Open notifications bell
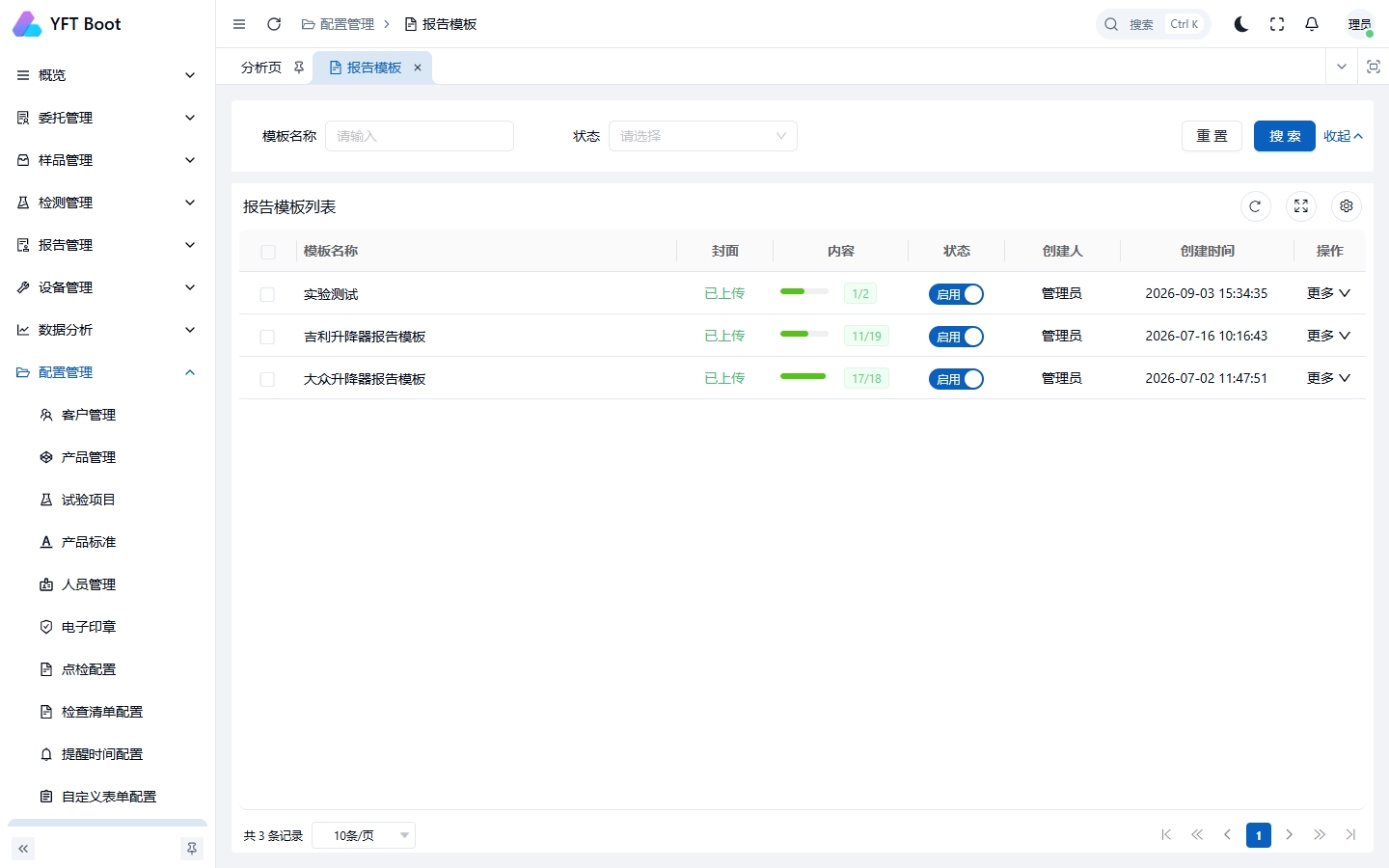The image size is (1389, 868). tap(1312, 24)
